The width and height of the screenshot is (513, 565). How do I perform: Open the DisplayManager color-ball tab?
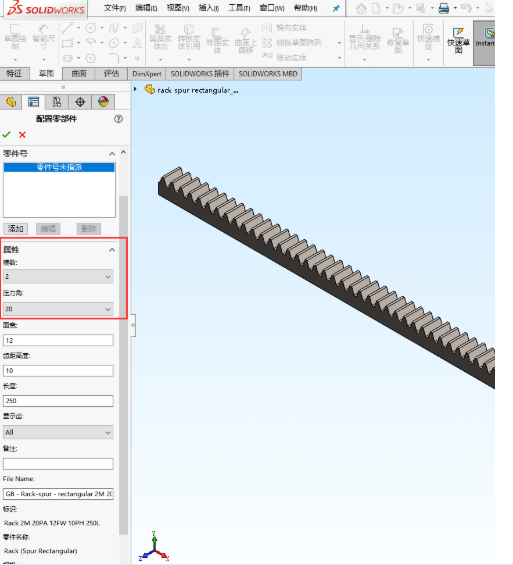103,102
